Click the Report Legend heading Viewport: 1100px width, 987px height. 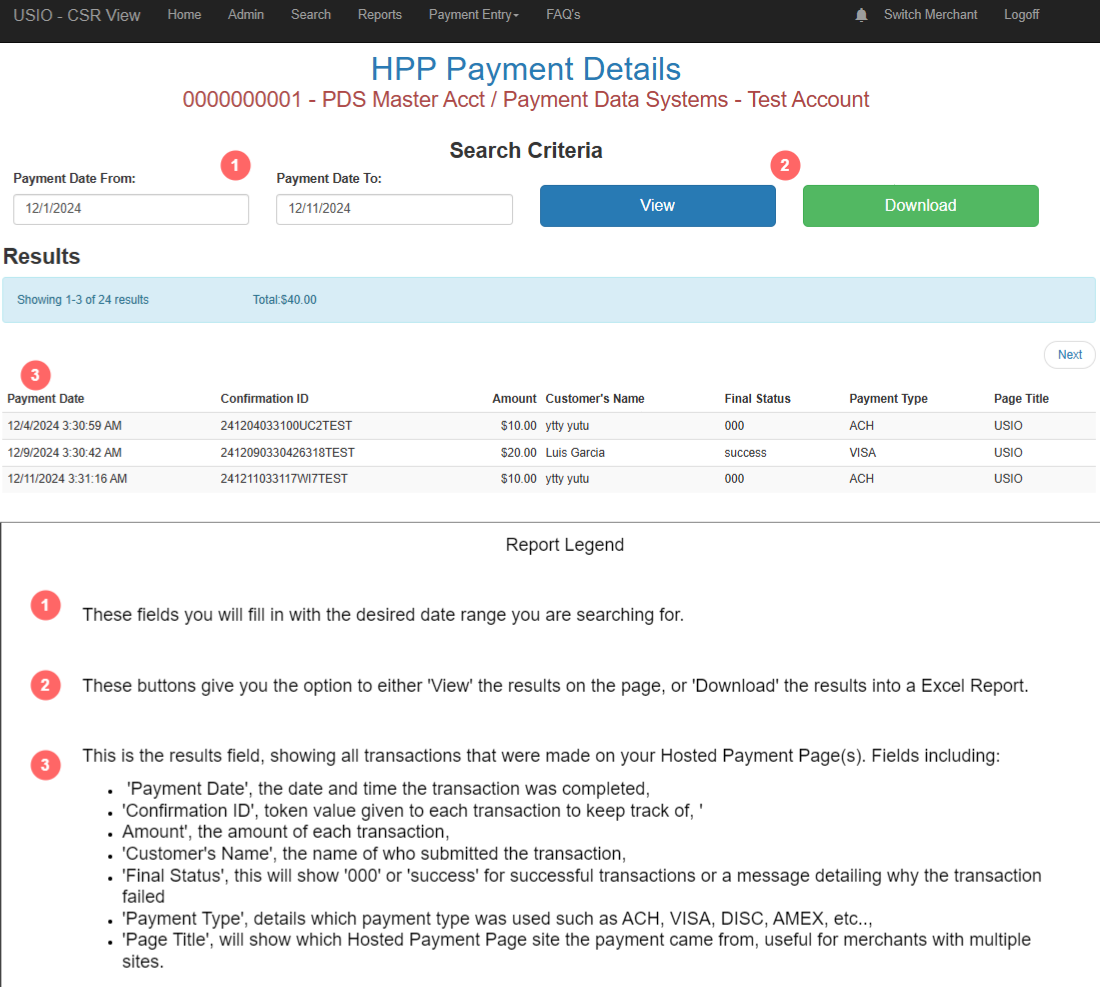coord(565,545)
